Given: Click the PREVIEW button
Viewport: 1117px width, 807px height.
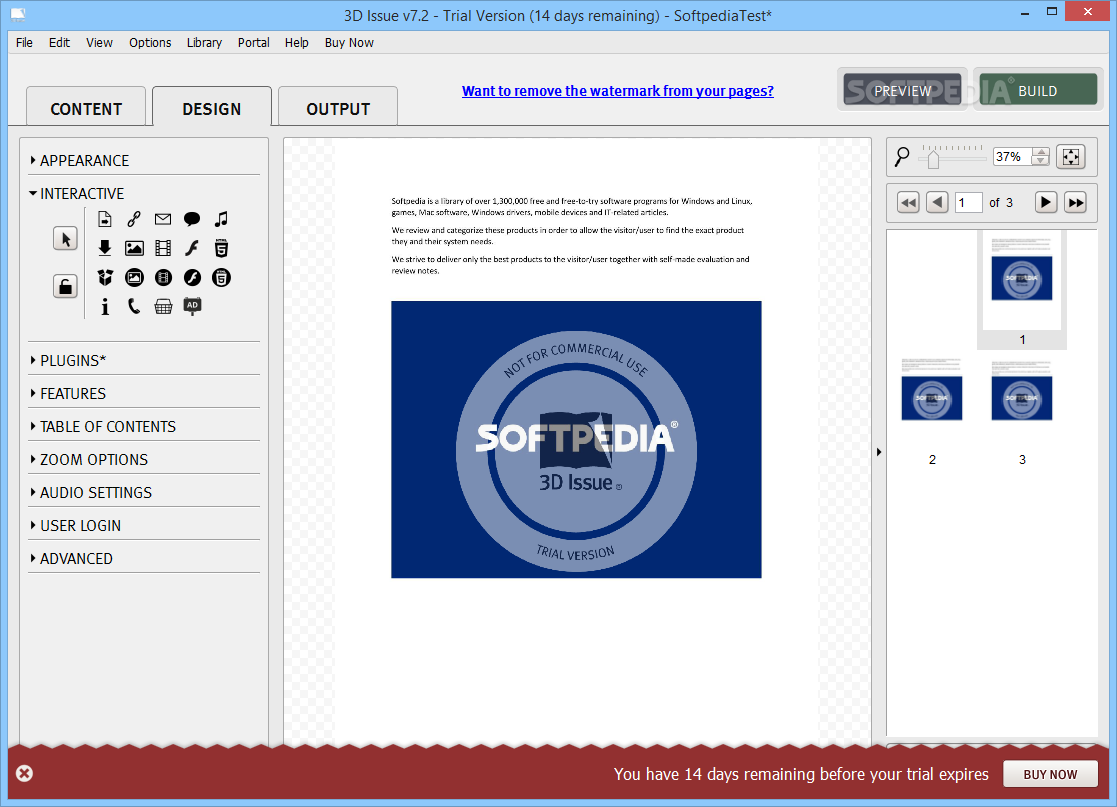Looking at the screenshot, I should pos(903,90).
